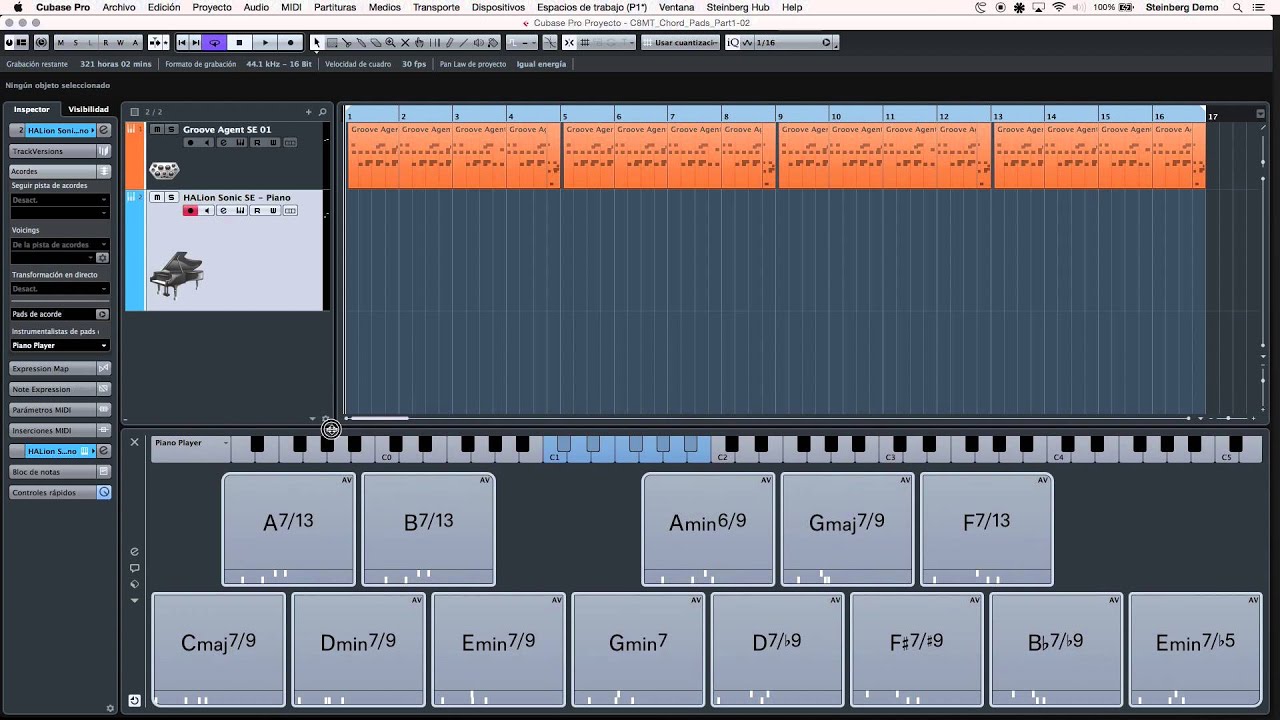The height and width of the screenshot is (720, 1280).
Task: Edit instrument on HALion Piano track
Action: click(224, 211)
